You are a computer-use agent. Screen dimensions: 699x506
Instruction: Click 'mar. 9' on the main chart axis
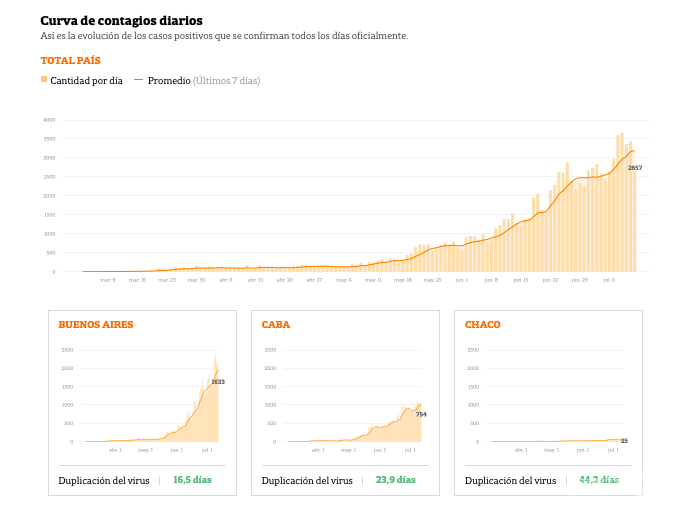pos(108,280)
